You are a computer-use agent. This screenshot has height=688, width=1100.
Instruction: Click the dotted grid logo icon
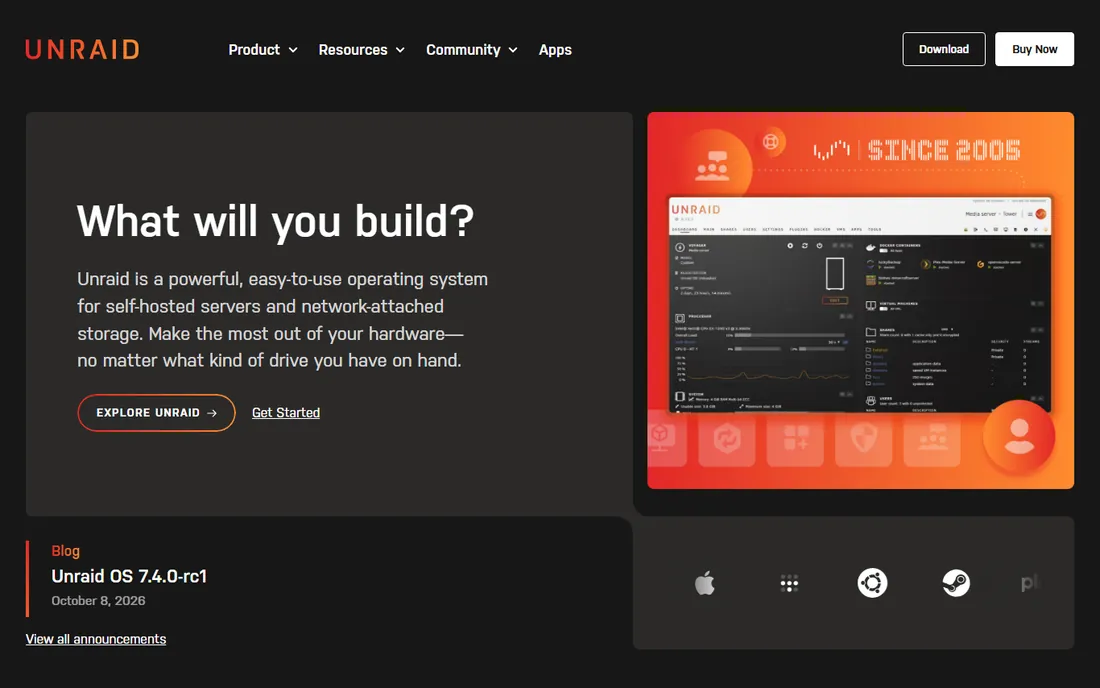(789, 583)
